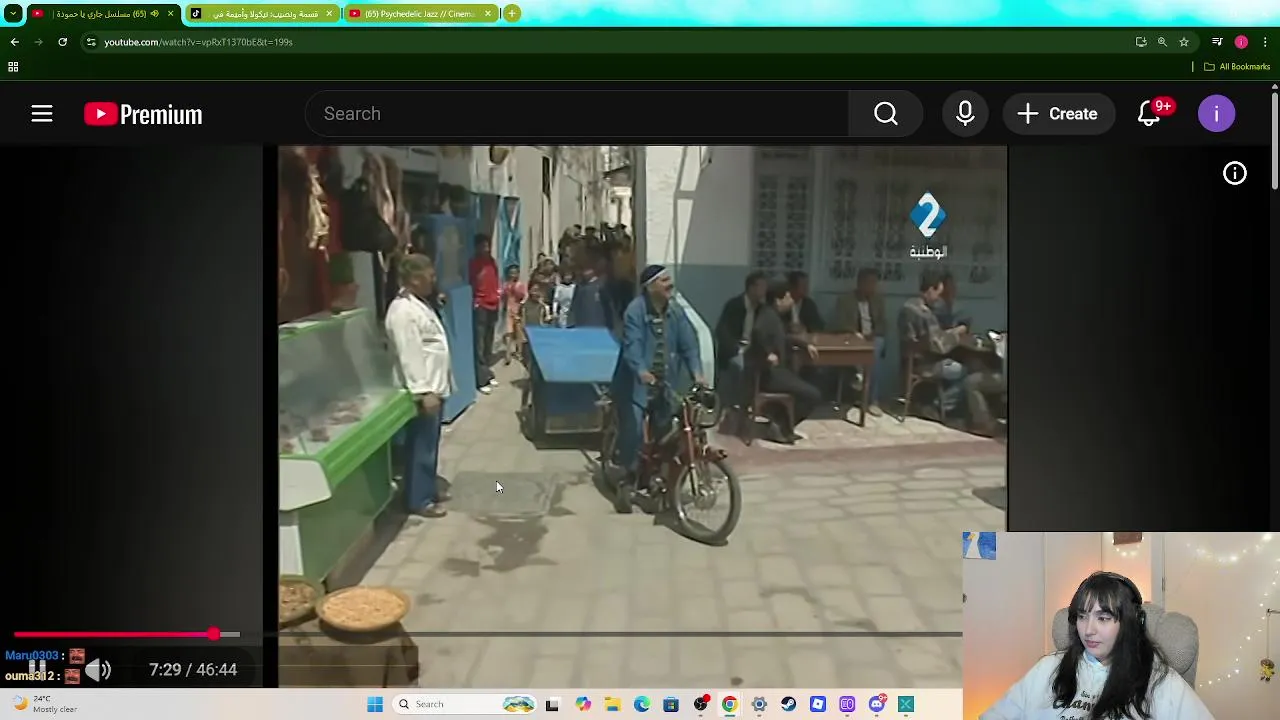Expand the tab search dropdown
This screenshot has width=1280, height=720.
(x=13, y=14)
